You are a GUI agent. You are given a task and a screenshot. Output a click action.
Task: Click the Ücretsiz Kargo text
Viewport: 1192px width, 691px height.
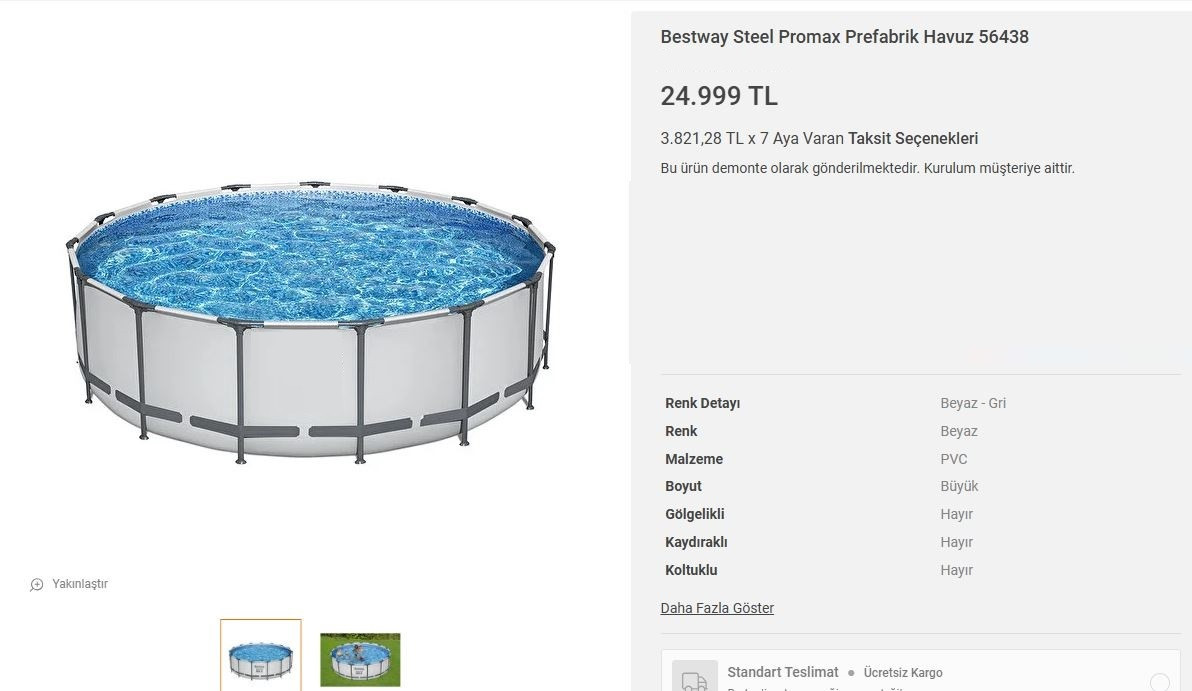903,673
